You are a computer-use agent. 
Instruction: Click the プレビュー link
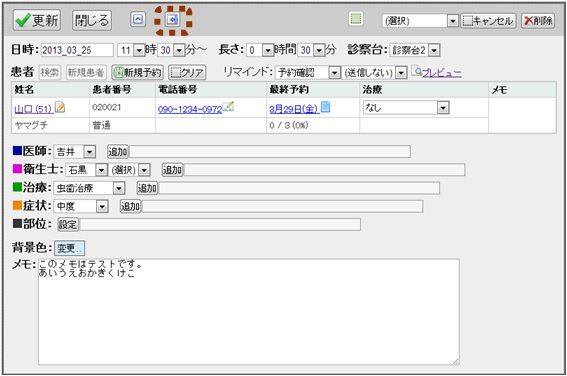[442, 73]
